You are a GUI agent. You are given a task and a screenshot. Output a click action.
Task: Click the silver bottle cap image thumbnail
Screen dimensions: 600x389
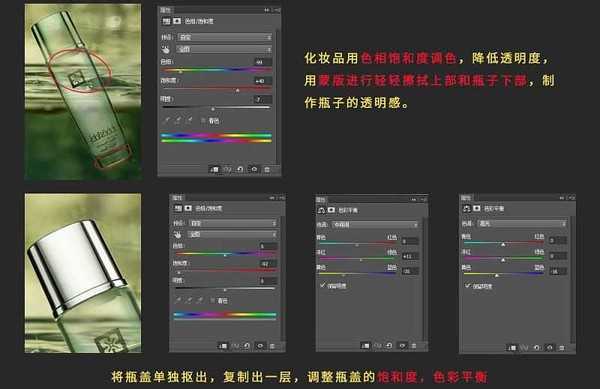(x=83, y=273)
